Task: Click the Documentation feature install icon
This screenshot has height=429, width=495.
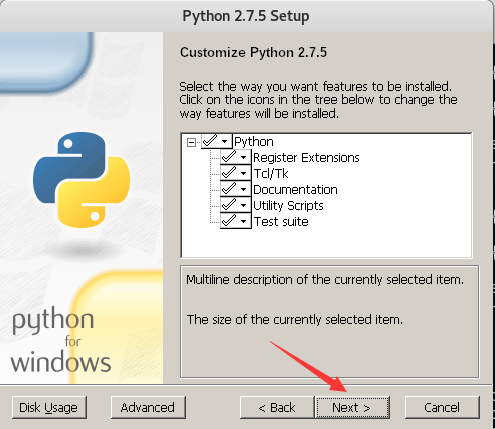Action: click(x=235, y=189)
